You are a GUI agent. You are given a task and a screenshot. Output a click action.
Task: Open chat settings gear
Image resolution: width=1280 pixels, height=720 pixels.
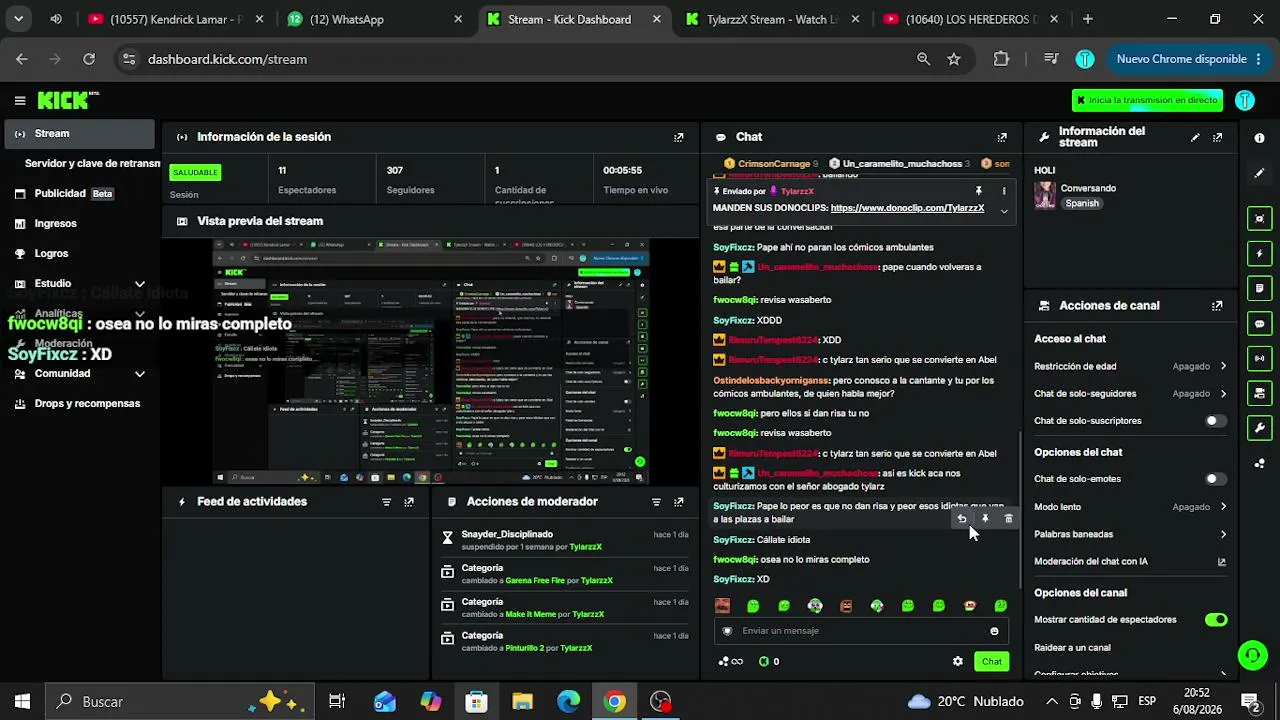(x=958, y=661)
